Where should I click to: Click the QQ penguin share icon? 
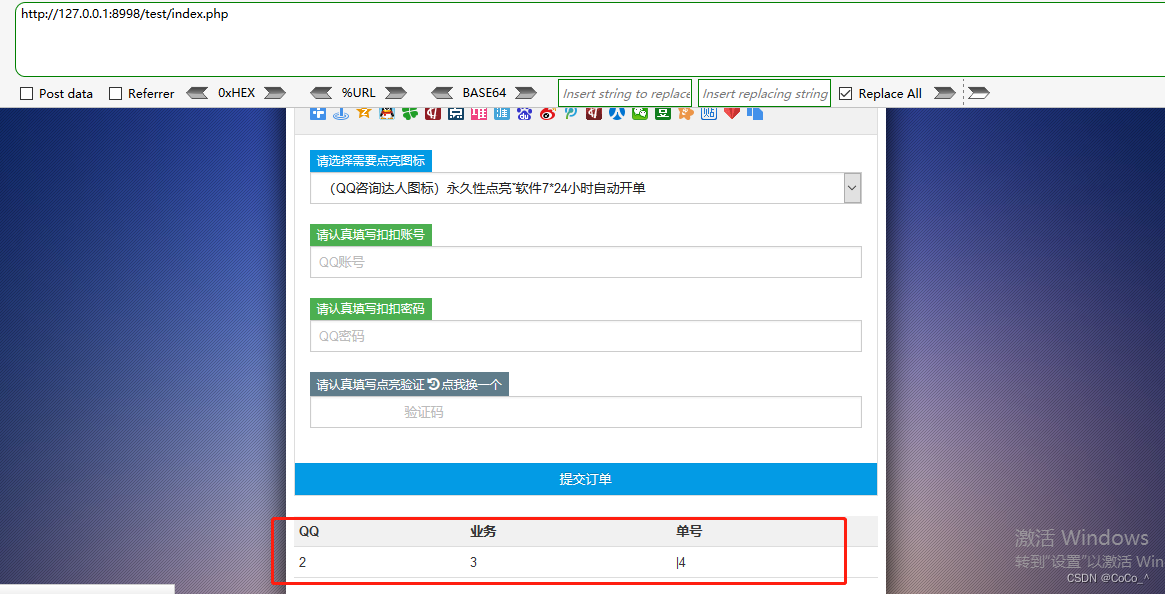386,113
